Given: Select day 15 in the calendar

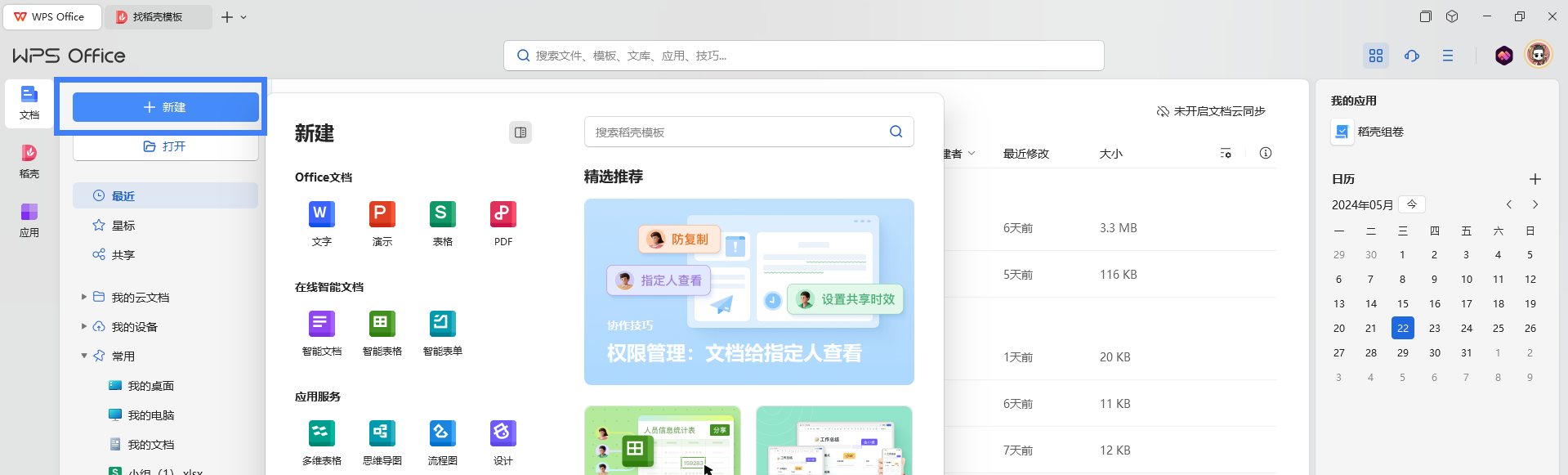Looking at the screenshot, I should 1403,303.
